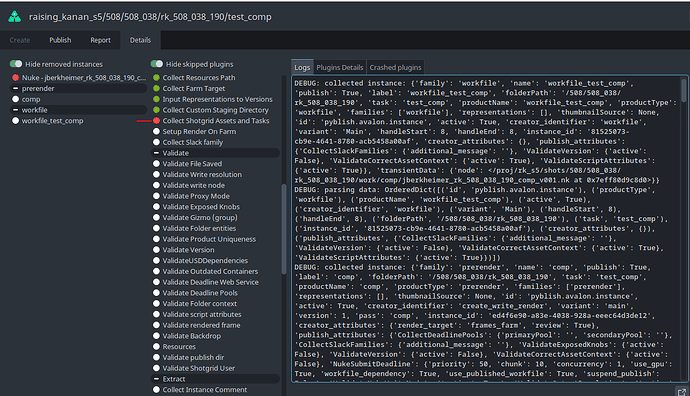Click red error dot for Collect Shotgrid Assets
The image size is (690, 396).
(156, 121)
